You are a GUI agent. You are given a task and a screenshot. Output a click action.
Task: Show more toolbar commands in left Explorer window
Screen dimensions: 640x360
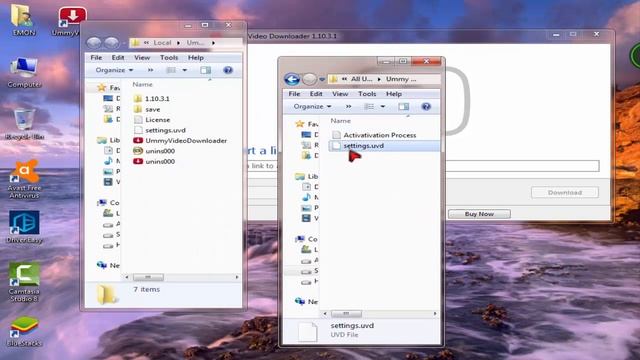[150, 70]
